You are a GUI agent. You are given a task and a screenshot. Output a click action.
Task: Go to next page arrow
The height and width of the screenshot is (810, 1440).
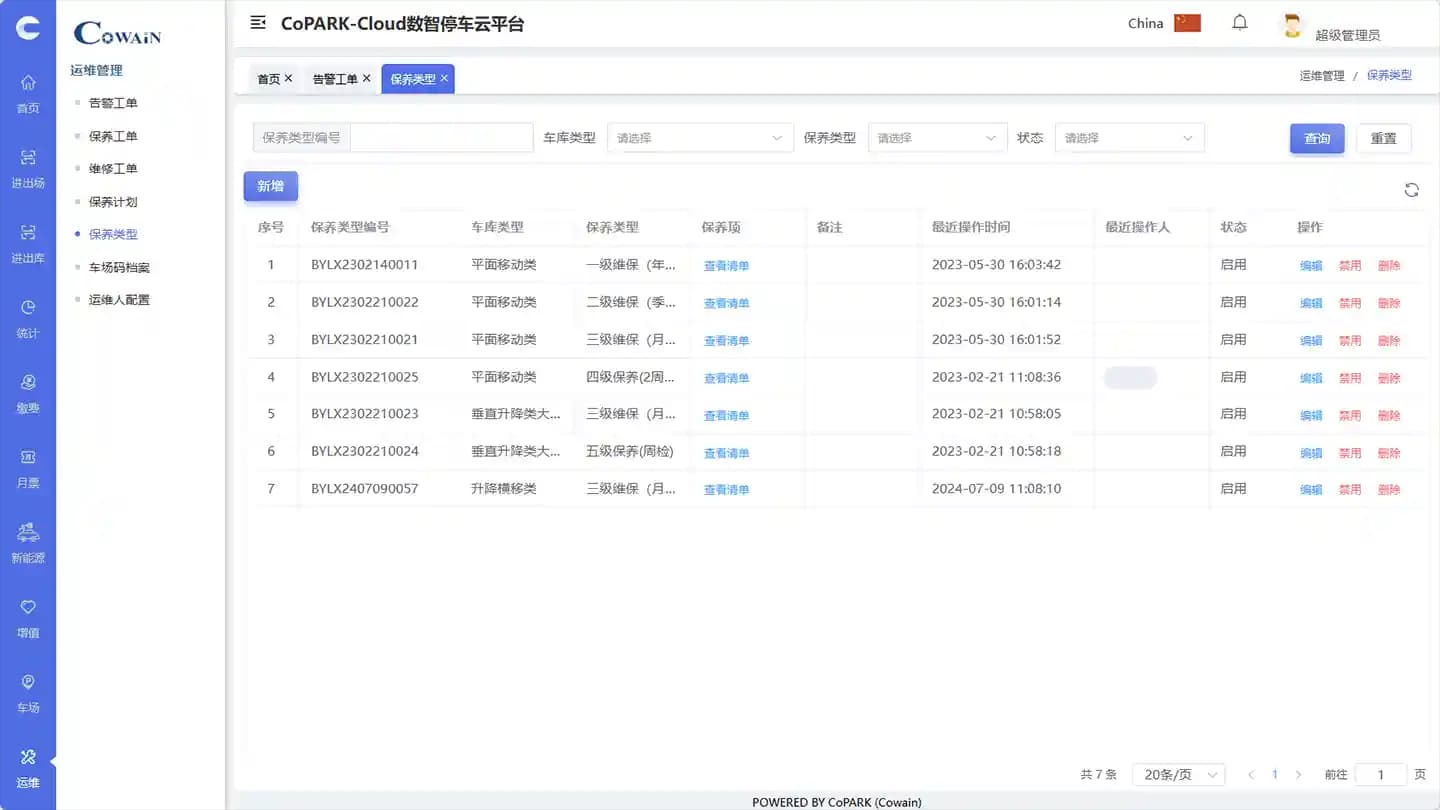1298,775
